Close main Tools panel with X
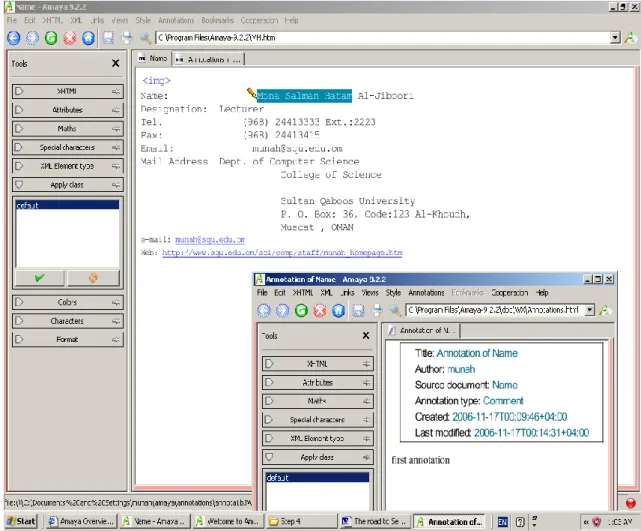Screen dimensions: 641x531 (116, 63)
